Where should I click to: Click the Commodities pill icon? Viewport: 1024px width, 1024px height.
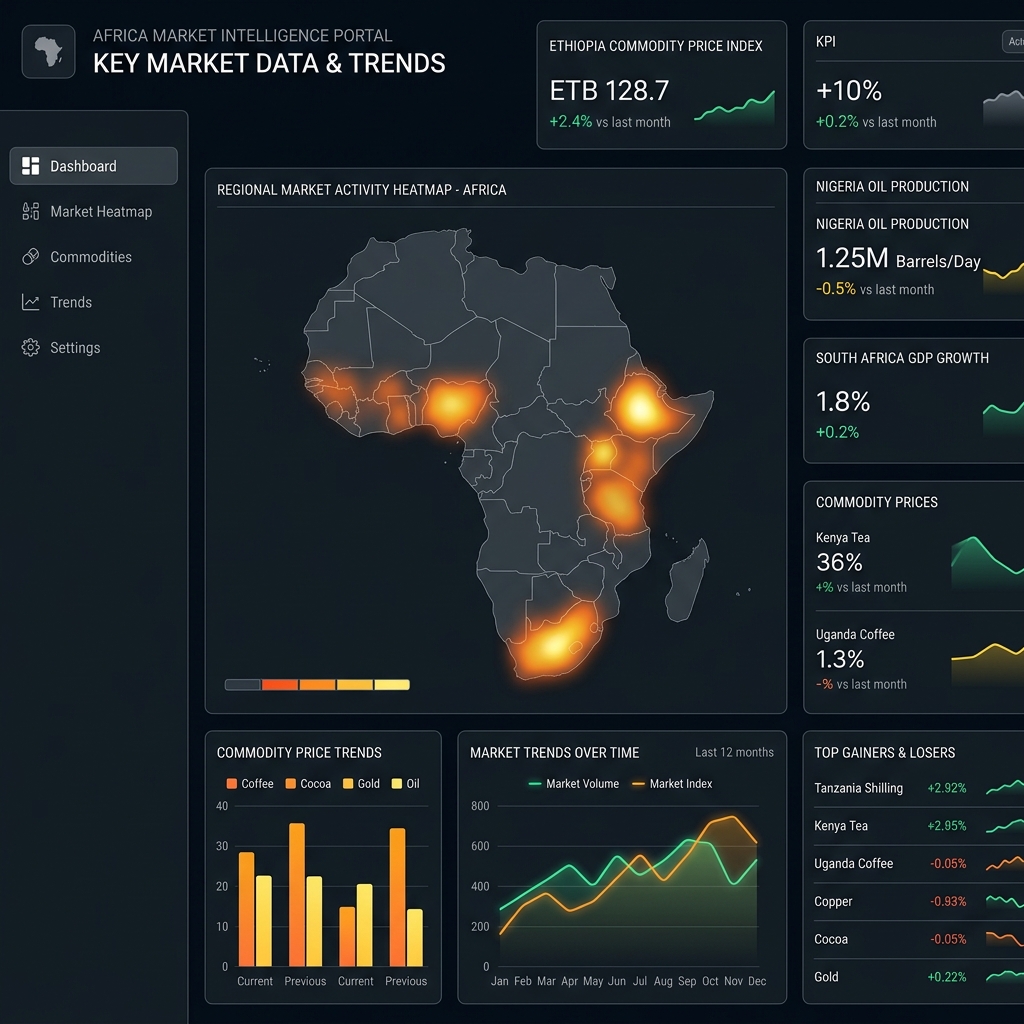pyautogui.click(x=31, y=257)
